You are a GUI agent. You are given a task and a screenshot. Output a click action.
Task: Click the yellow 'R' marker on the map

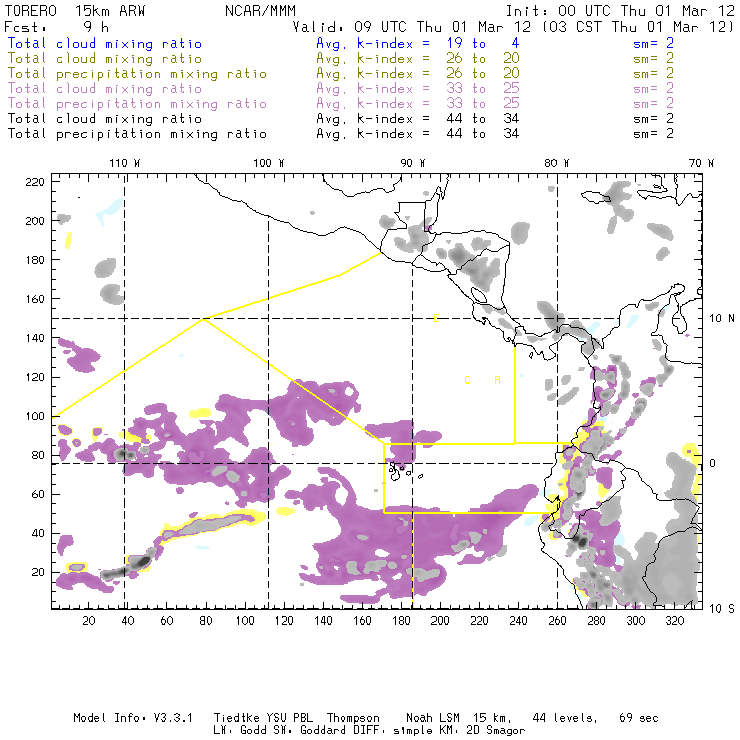[x=497, y=380]
